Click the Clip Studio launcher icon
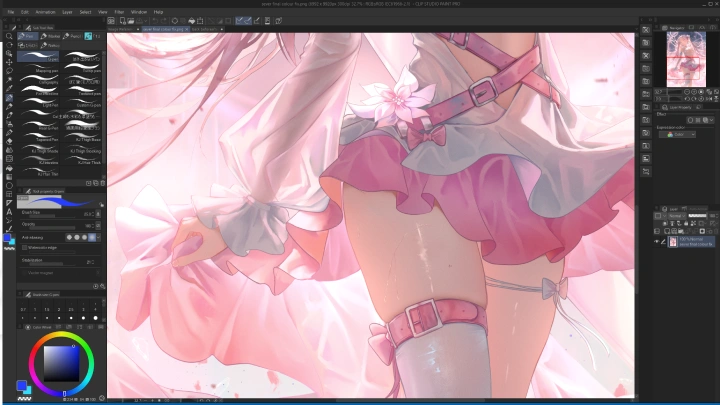The height and width of the screenshot is (405, 720). point(111,21)
